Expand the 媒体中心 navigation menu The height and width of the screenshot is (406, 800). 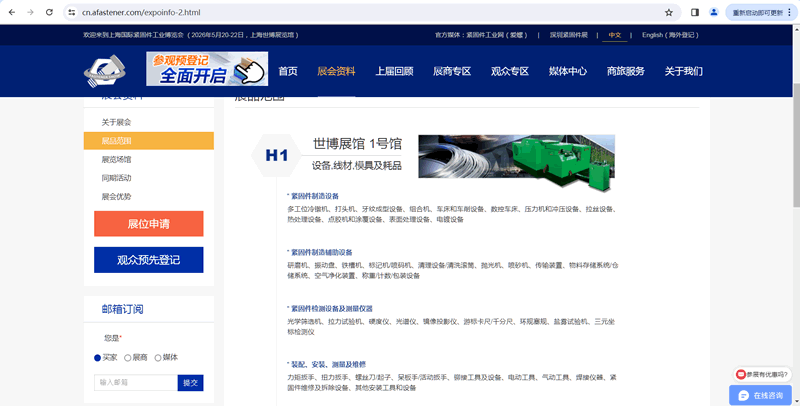click(567, 71)
